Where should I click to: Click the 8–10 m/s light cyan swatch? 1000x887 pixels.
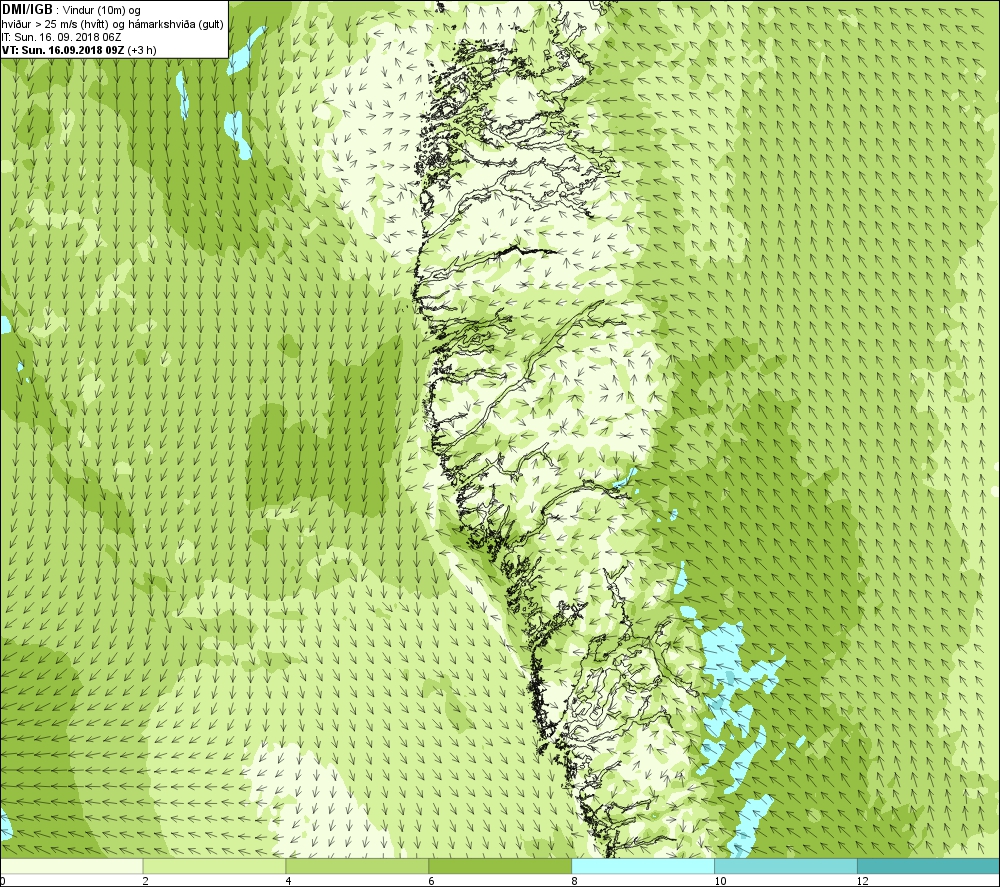click(x=643, y=866)
